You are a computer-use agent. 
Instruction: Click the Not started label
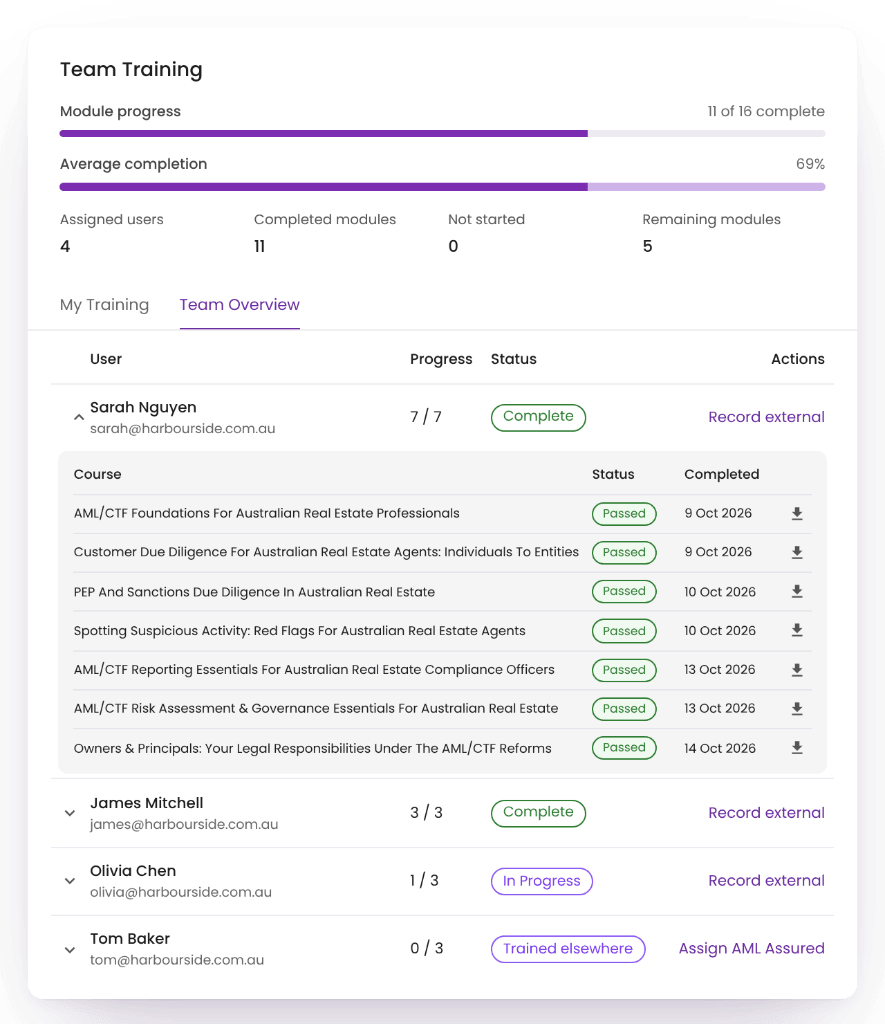[x=487, y=219]
